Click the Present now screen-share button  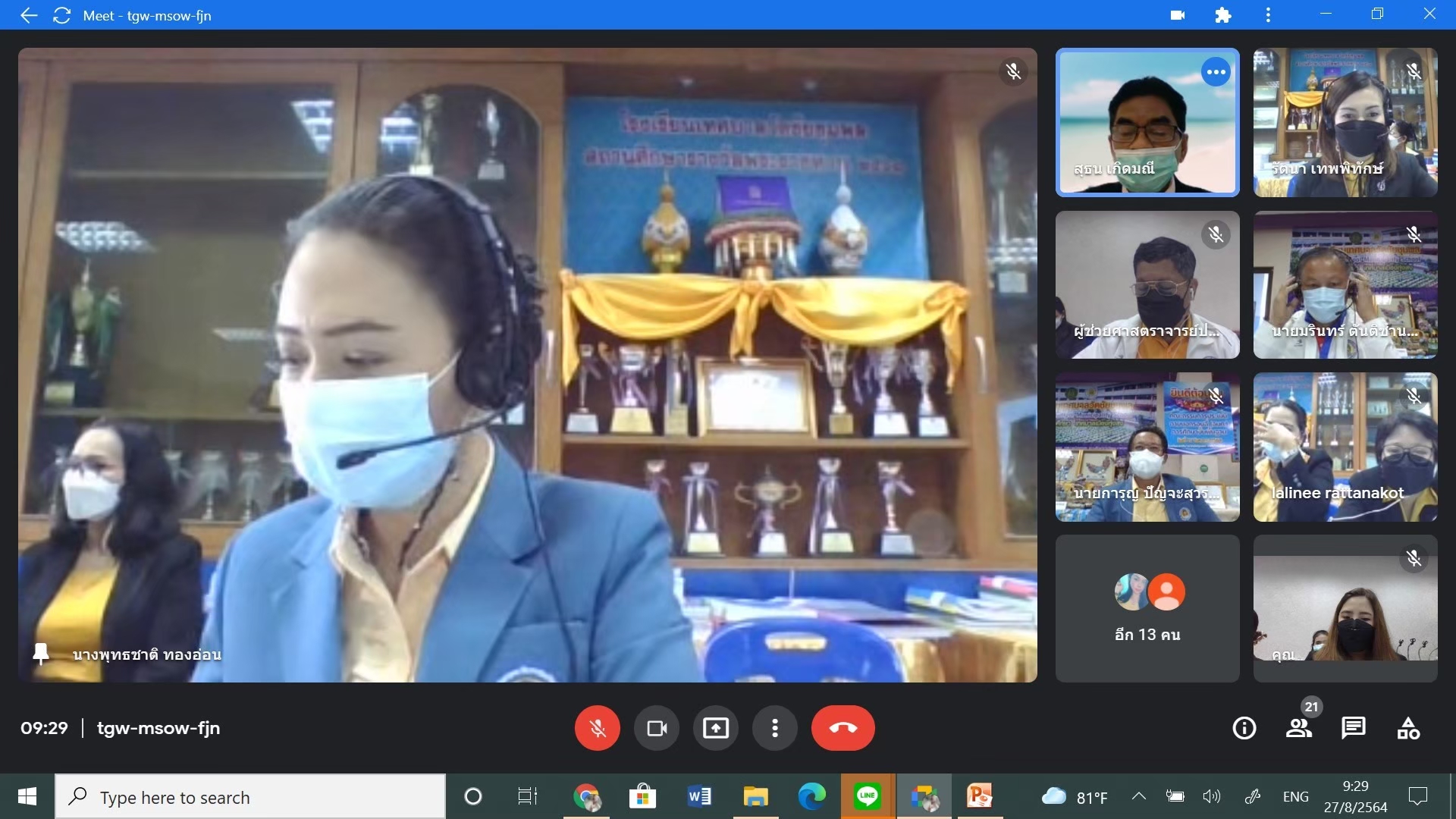pyautogui.click(x=715, y=728)
